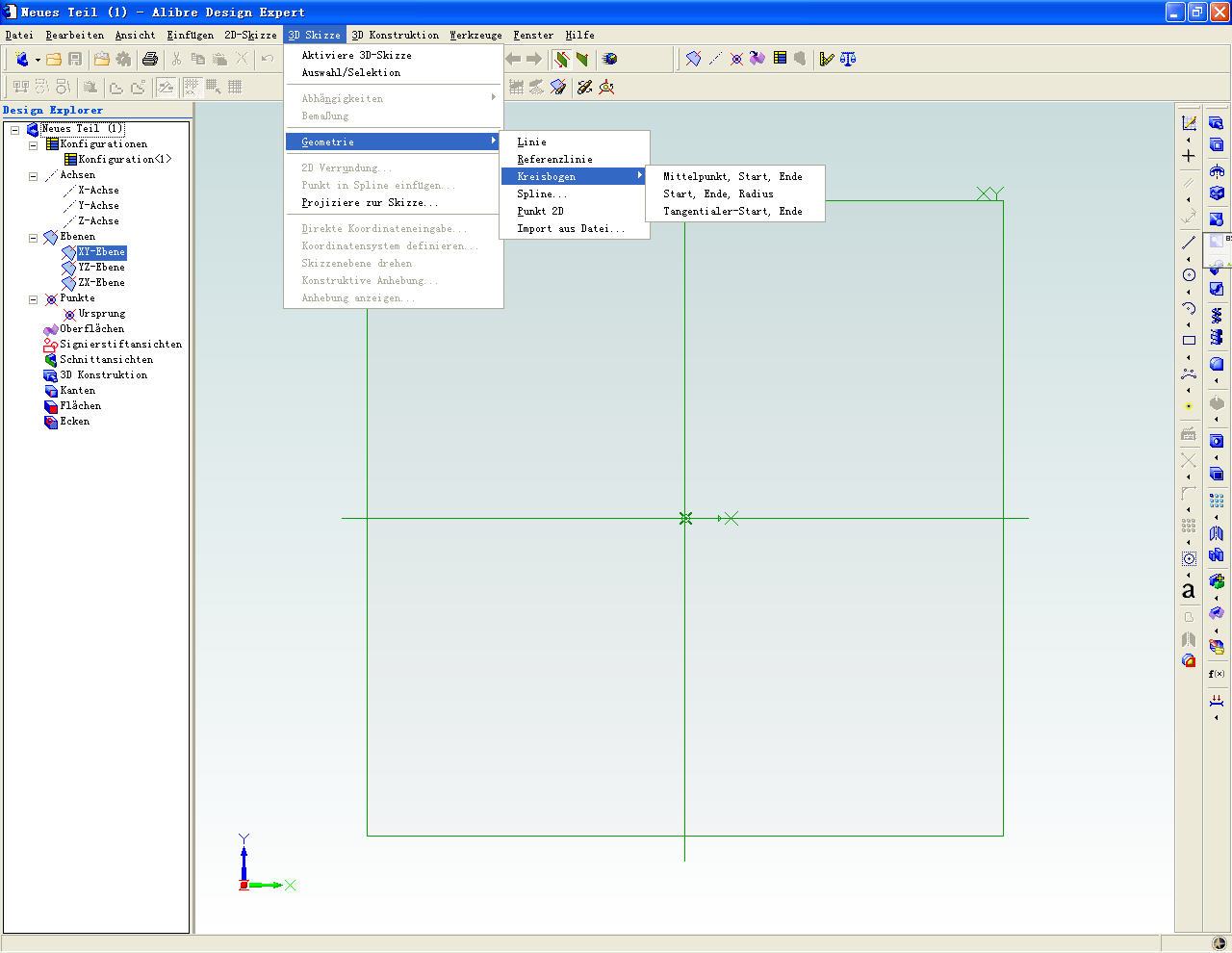Select Signierstiftansichten in the tree

click(121, 345)
